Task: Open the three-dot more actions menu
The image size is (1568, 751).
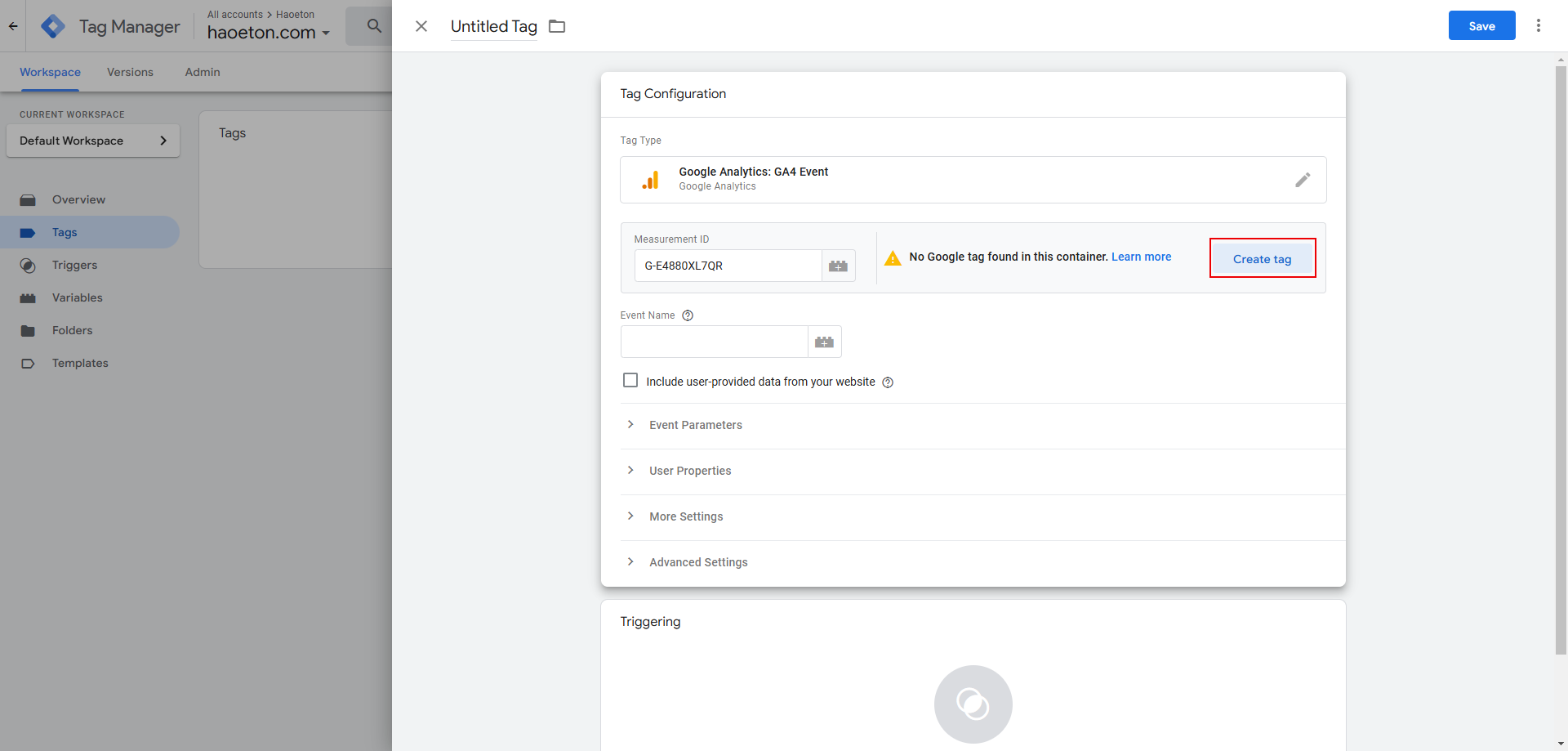Action: 1539,25
